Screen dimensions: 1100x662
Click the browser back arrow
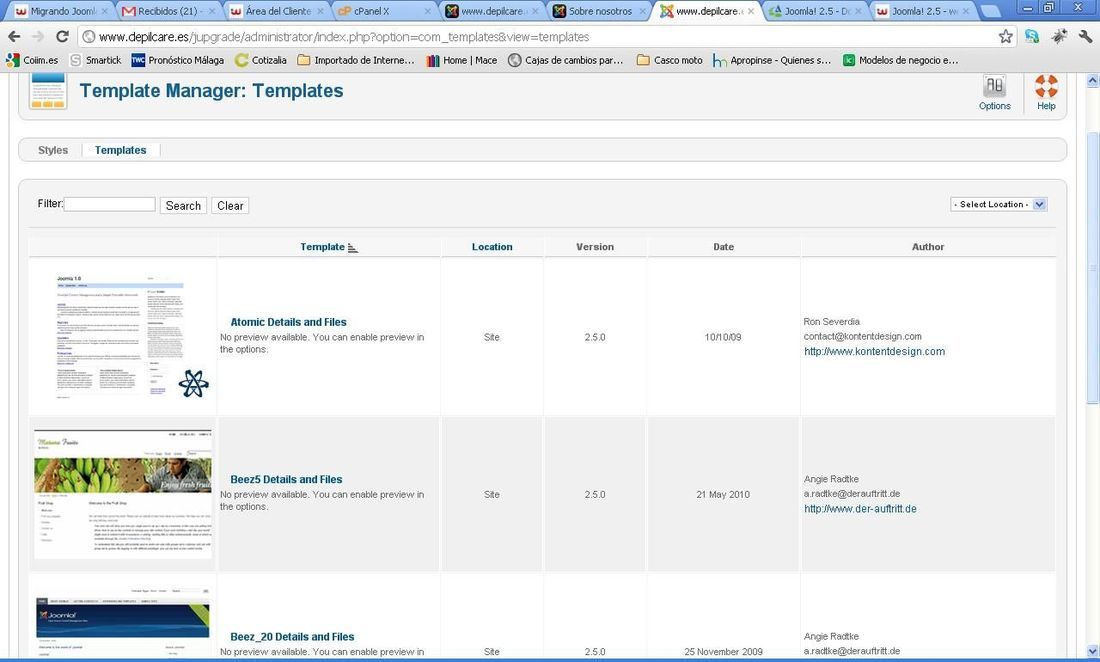pos(14,36)
